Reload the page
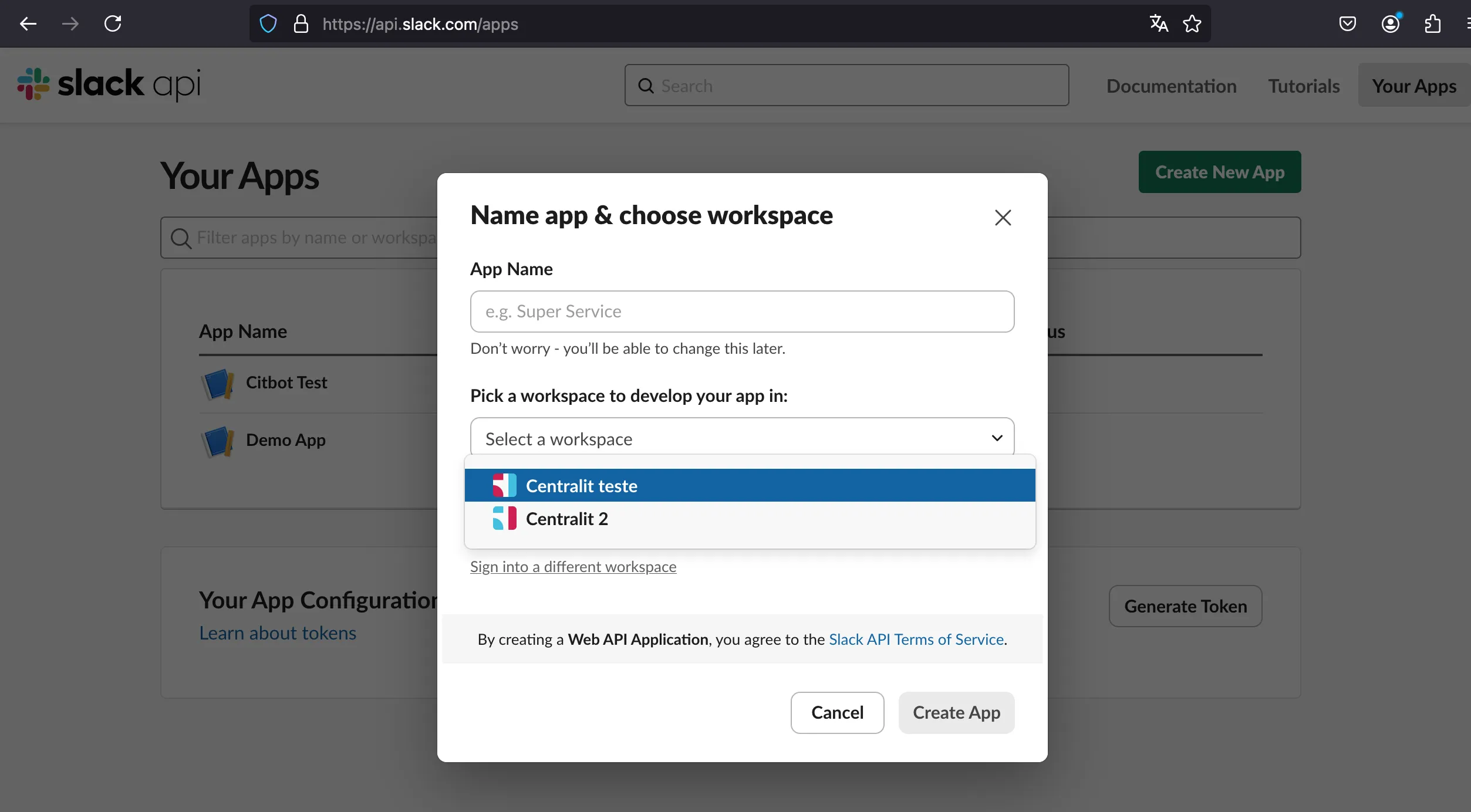This screenshot has width=1471, height=812. tap(113, 24)
